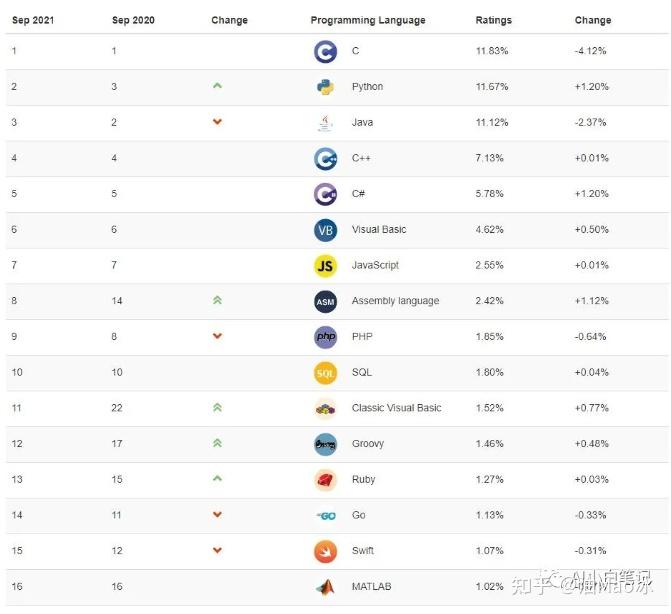Screen dimensions: 671x614
Task: Click the green up arrow in Python row
Action: coord(217,86)
